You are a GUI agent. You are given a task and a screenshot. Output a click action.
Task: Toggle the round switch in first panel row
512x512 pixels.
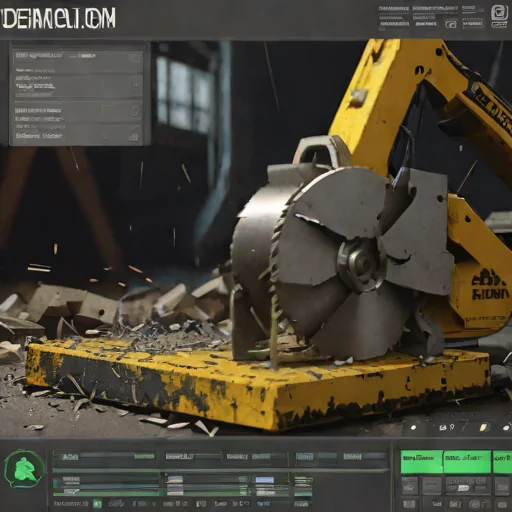tap(135, 59)
